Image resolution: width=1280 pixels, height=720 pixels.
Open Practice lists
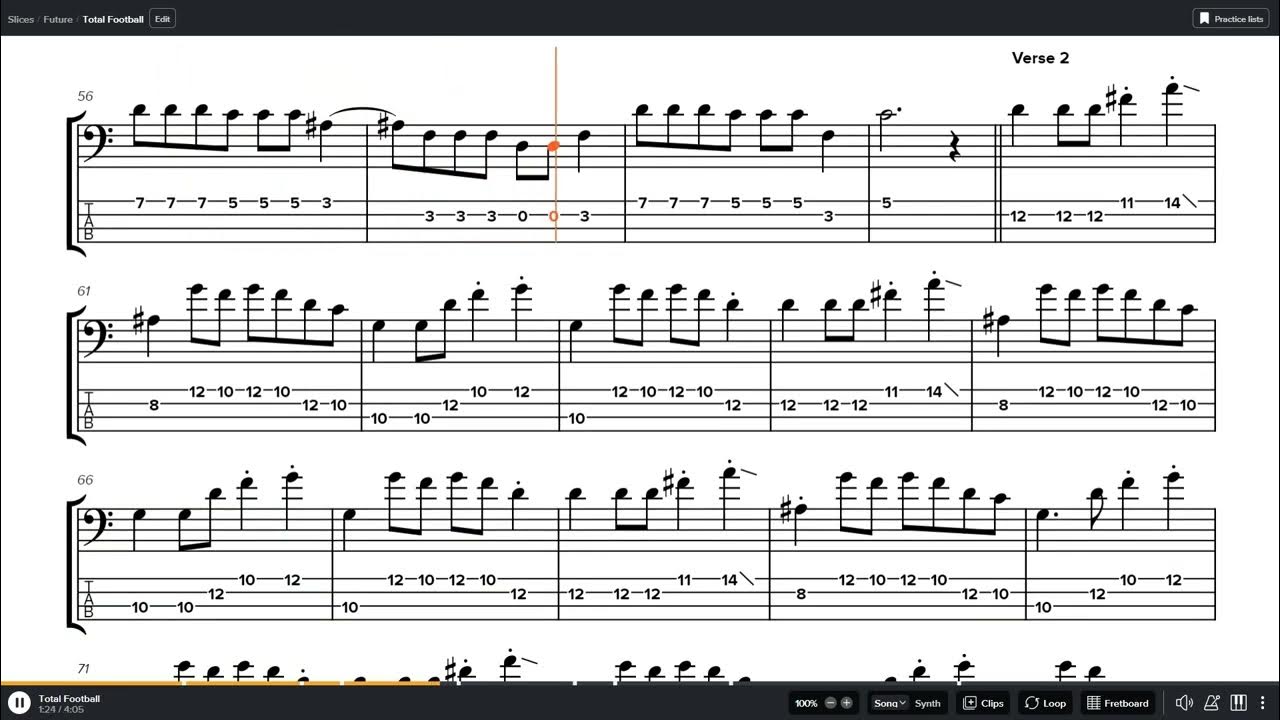tap(1231, 18)
